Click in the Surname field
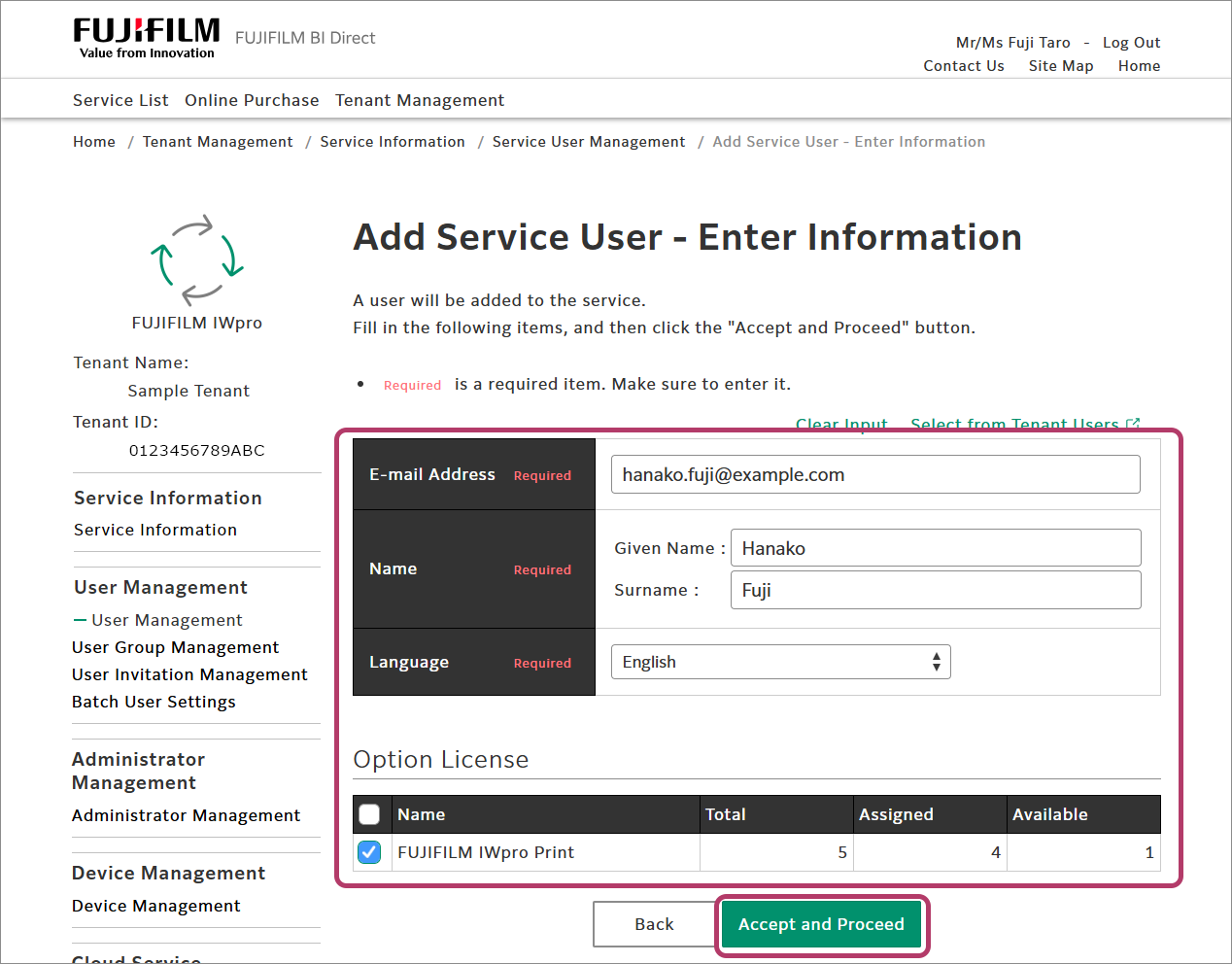The image size is (1232, 964). tap(935, 590)
